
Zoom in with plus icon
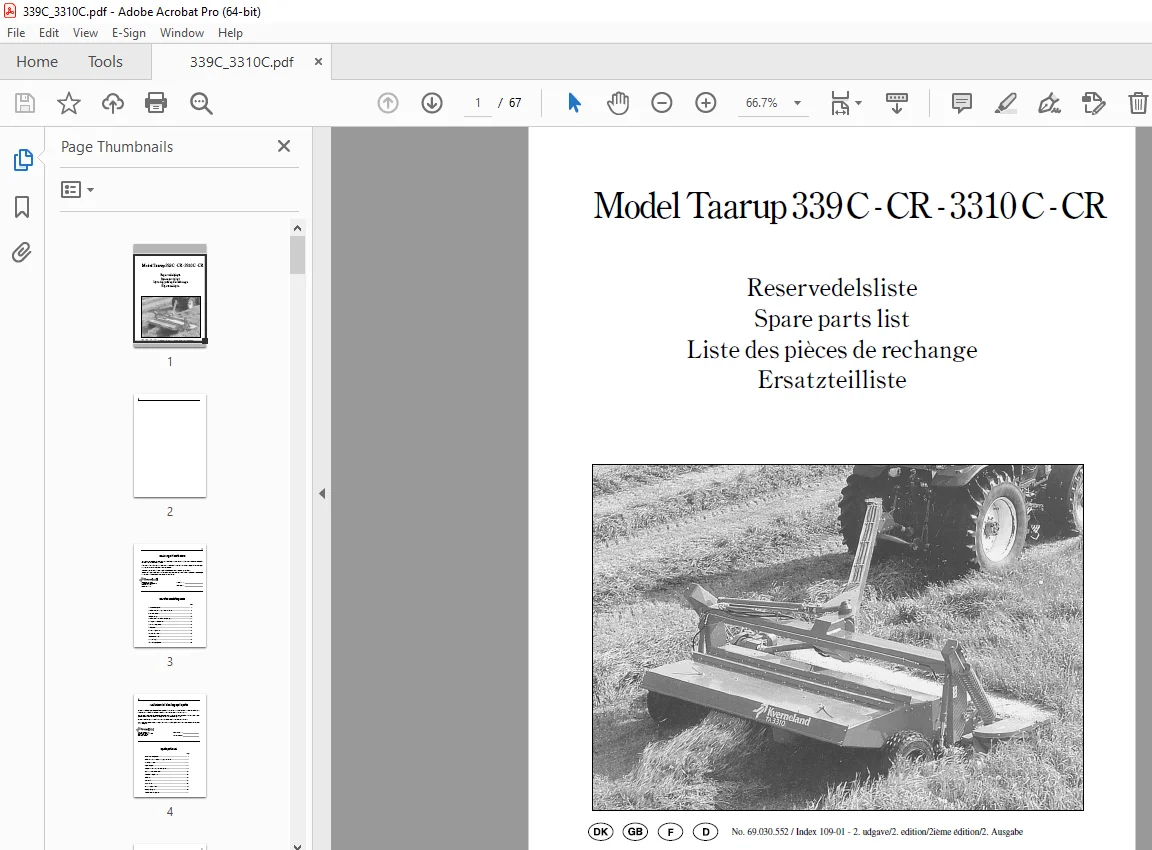point(706,103)
